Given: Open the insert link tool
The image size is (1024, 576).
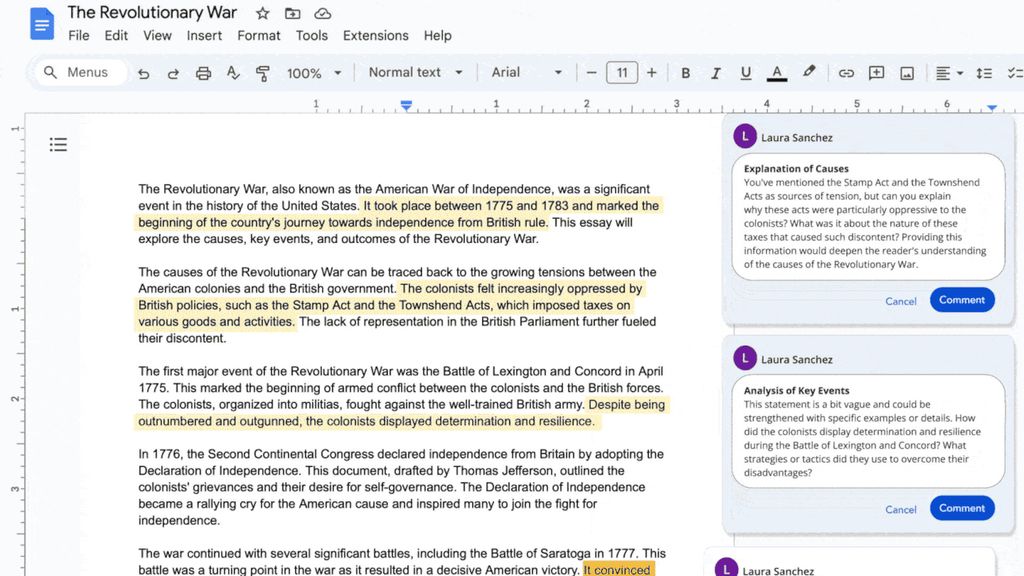Looking at the screenshot, I should pos(846,73).
